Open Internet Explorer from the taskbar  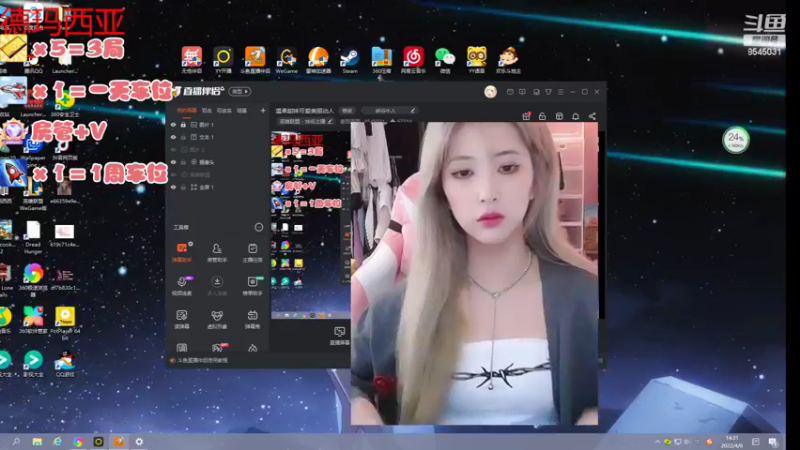57,442
